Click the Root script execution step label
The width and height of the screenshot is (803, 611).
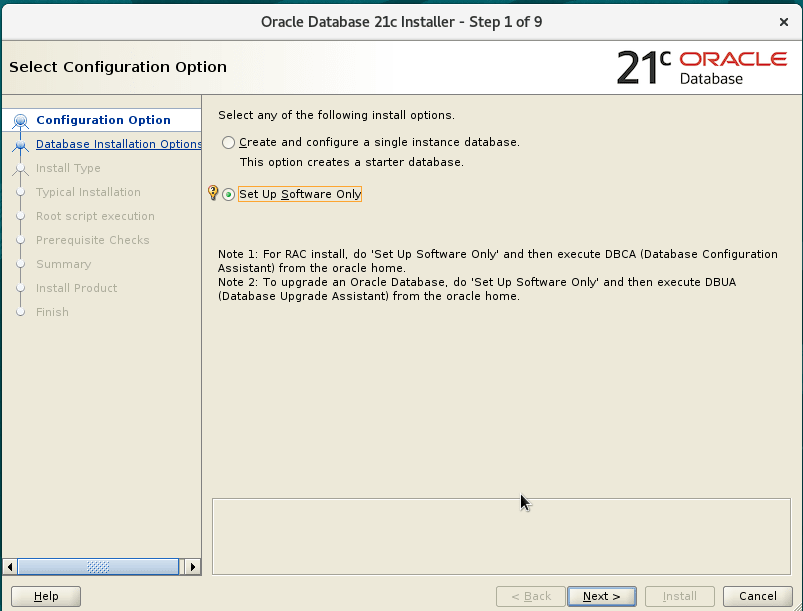coord(95,216)
